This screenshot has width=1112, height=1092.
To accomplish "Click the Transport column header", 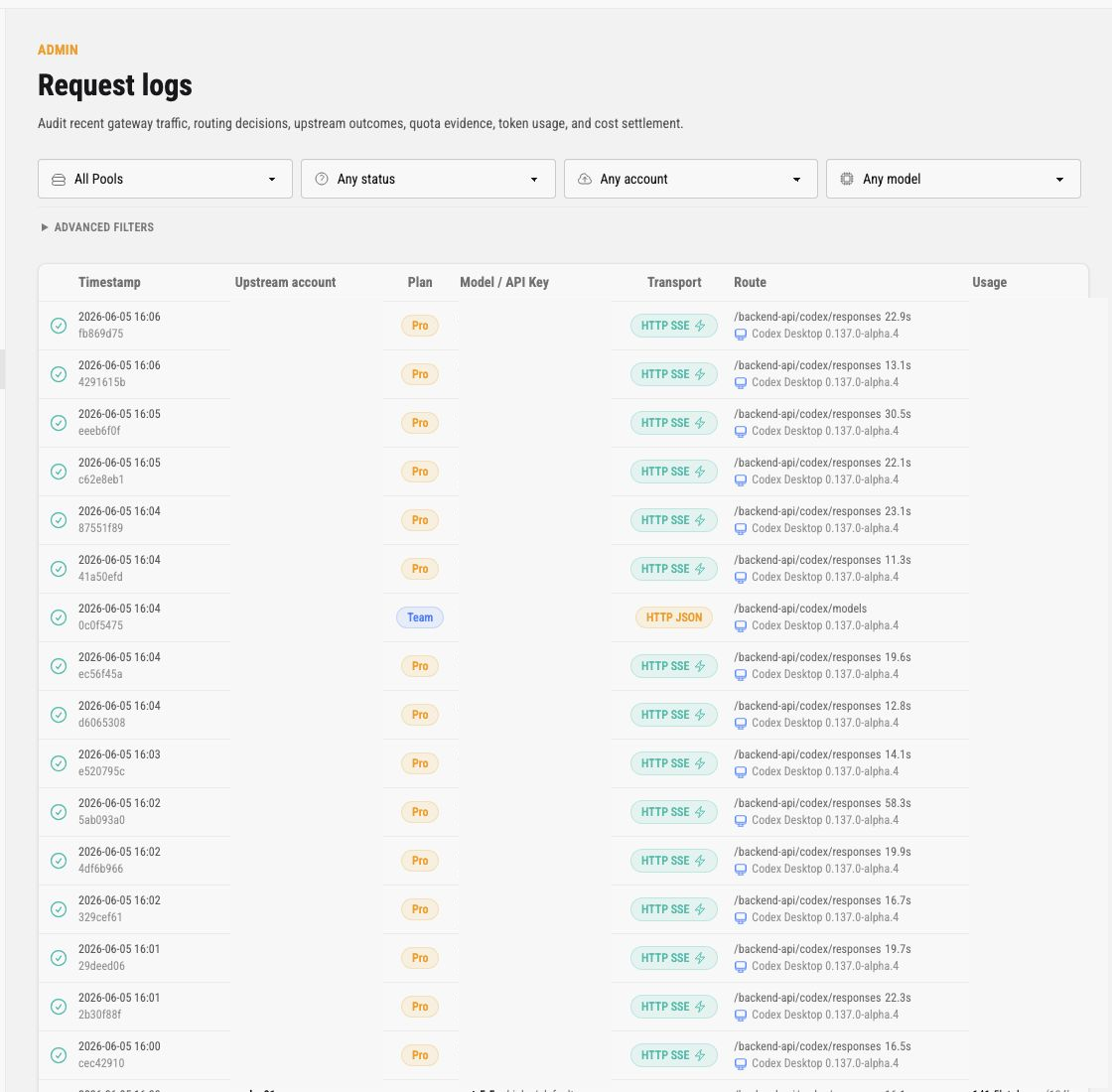I will [x=674, y=282].
